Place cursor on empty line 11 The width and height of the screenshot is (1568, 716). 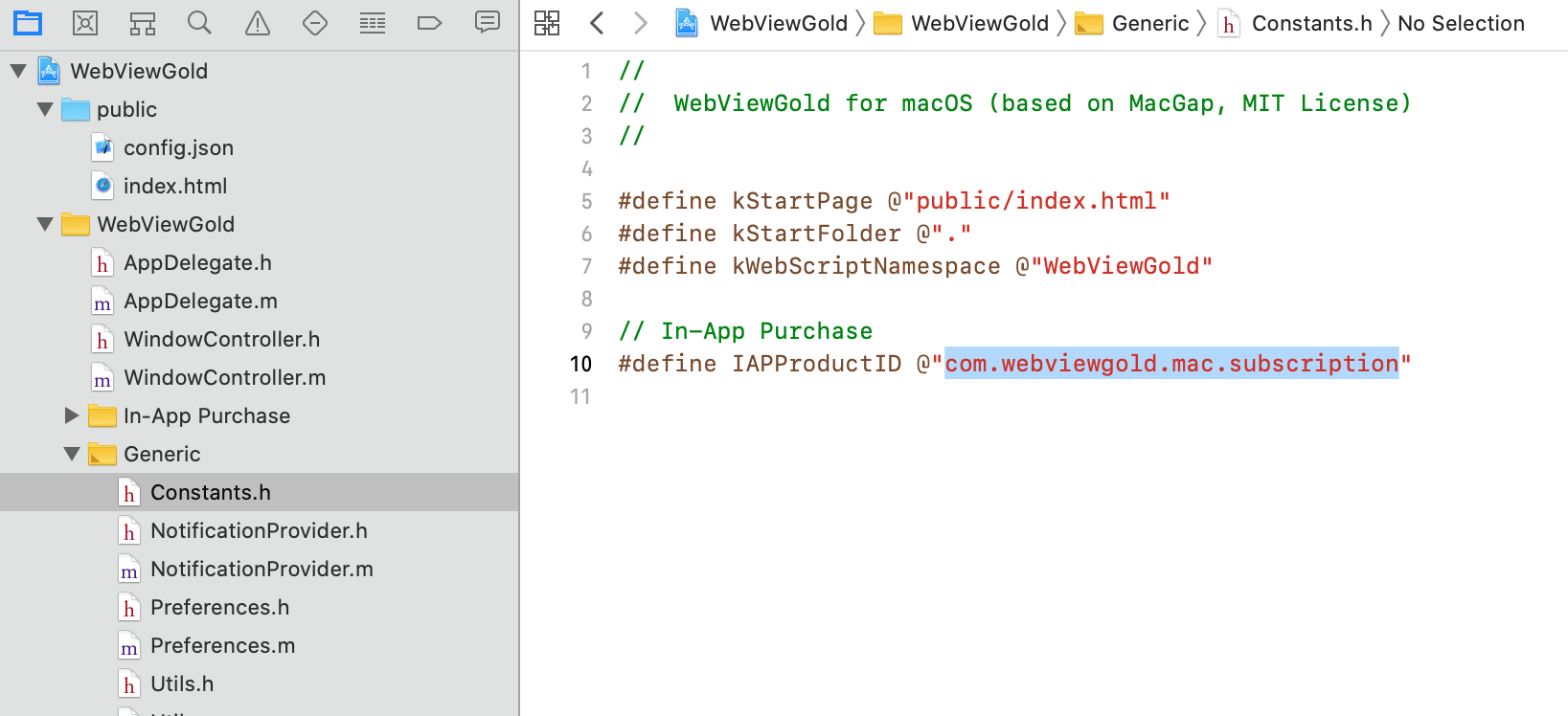click(1044, 396)
